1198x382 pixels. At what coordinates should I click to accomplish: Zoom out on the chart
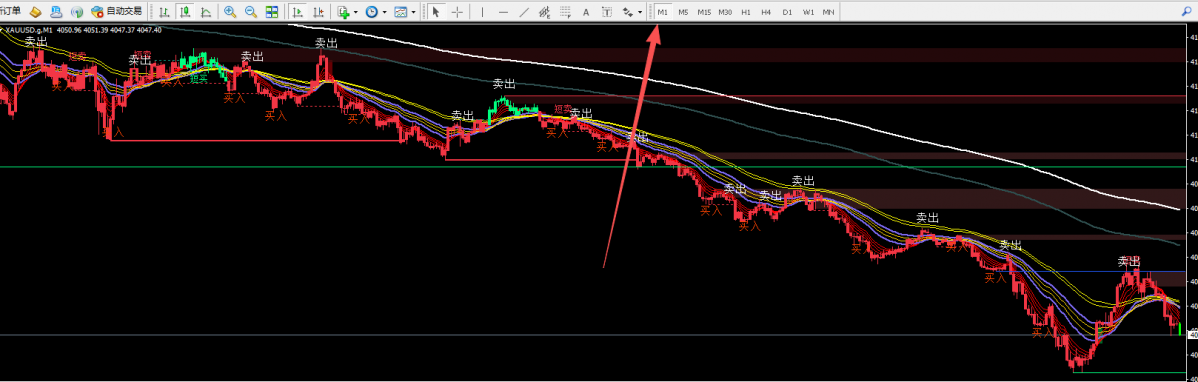251,11
